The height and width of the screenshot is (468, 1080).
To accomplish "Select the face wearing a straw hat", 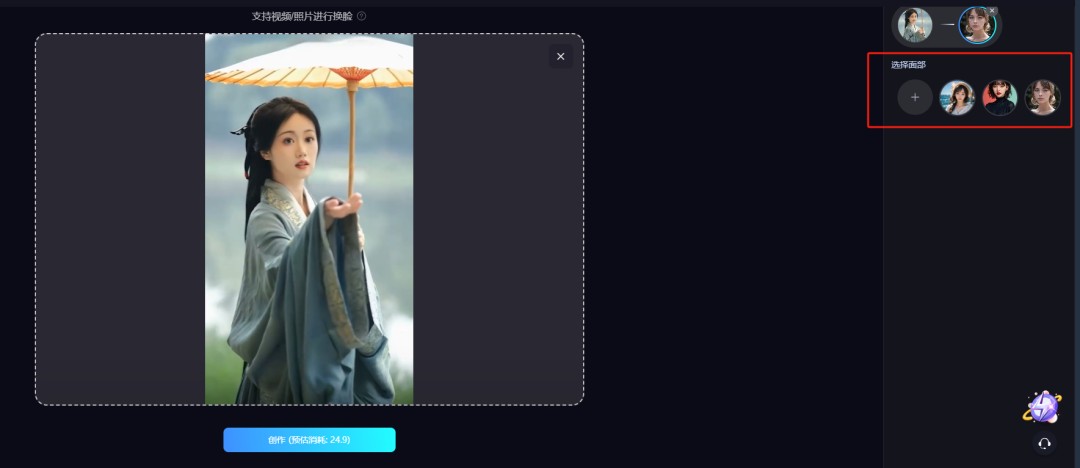I will [957, 98].
